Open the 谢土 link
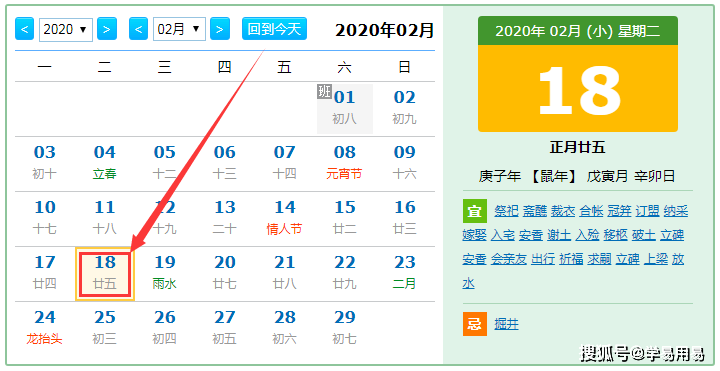Screen dimensions: 720x371 (559, 235)
